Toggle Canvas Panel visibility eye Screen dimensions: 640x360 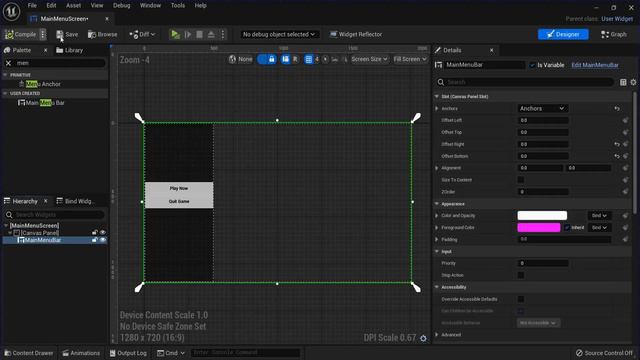[102, 233]
